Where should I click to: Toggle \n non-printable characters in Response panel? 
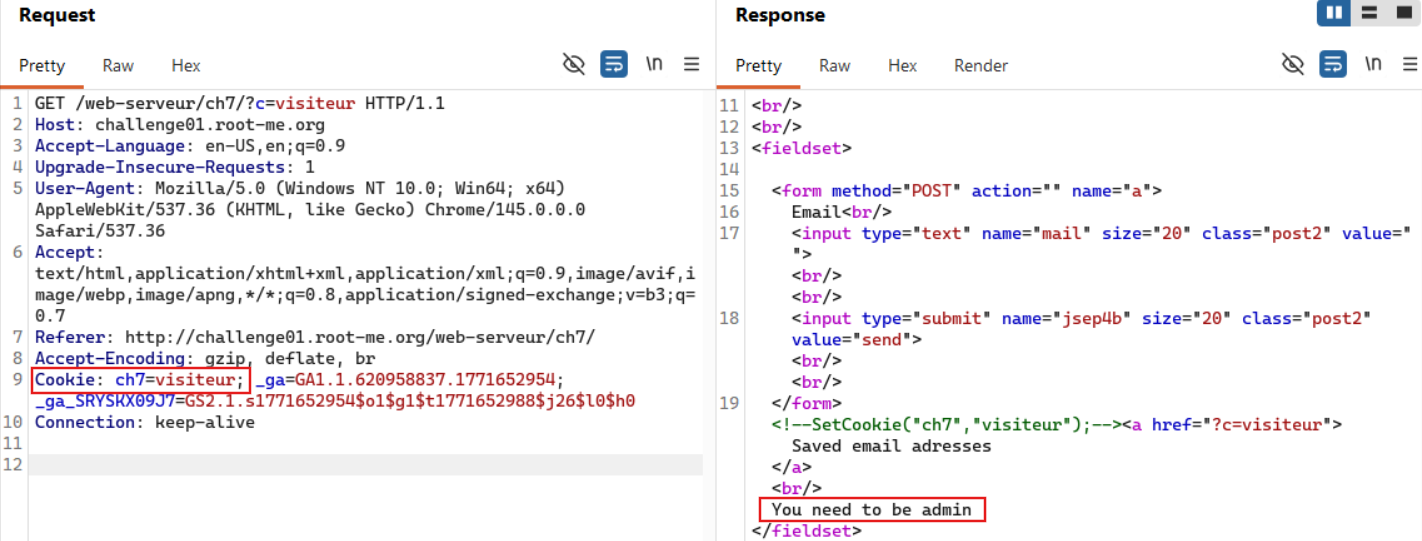point(1373,65)
